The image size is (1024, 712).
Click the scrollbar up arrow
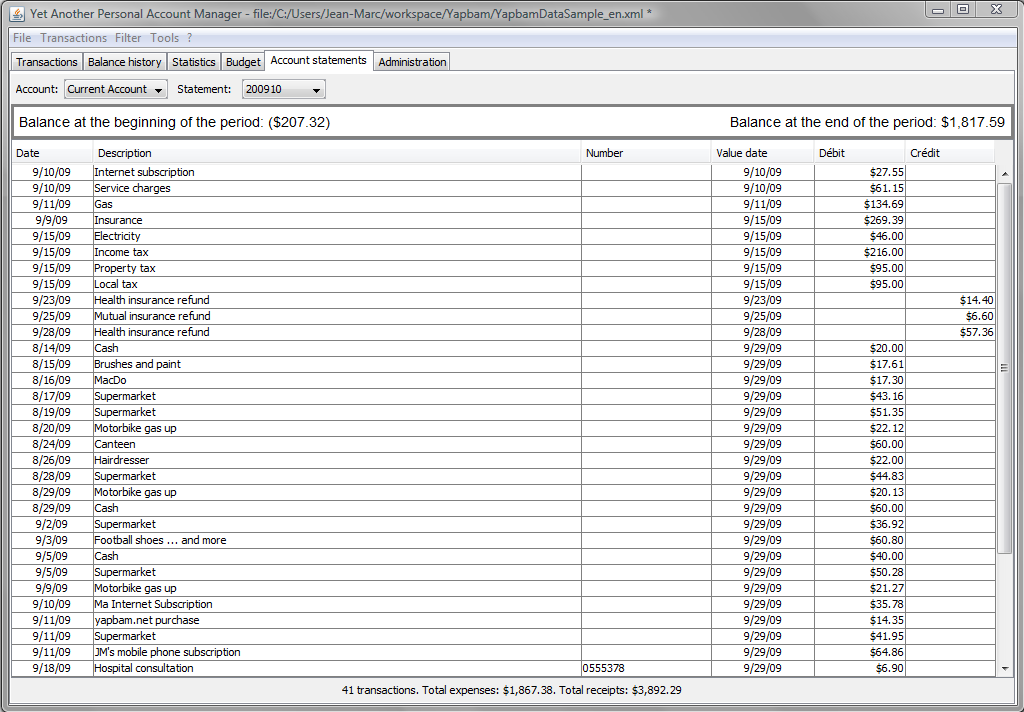click(x=1004, y=174)
